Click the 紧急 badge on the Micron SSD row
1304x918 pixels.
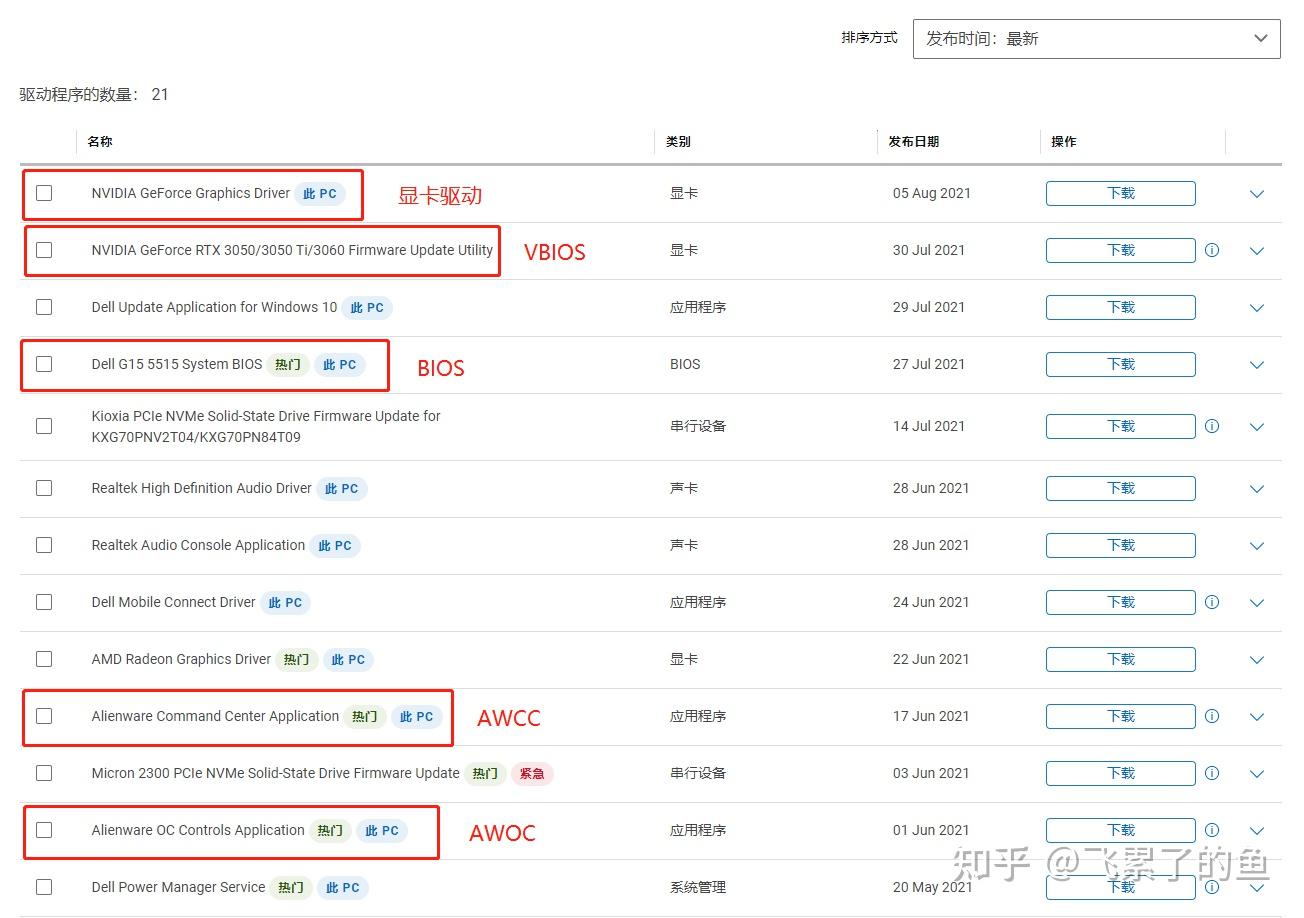click(x=532, y=773)
